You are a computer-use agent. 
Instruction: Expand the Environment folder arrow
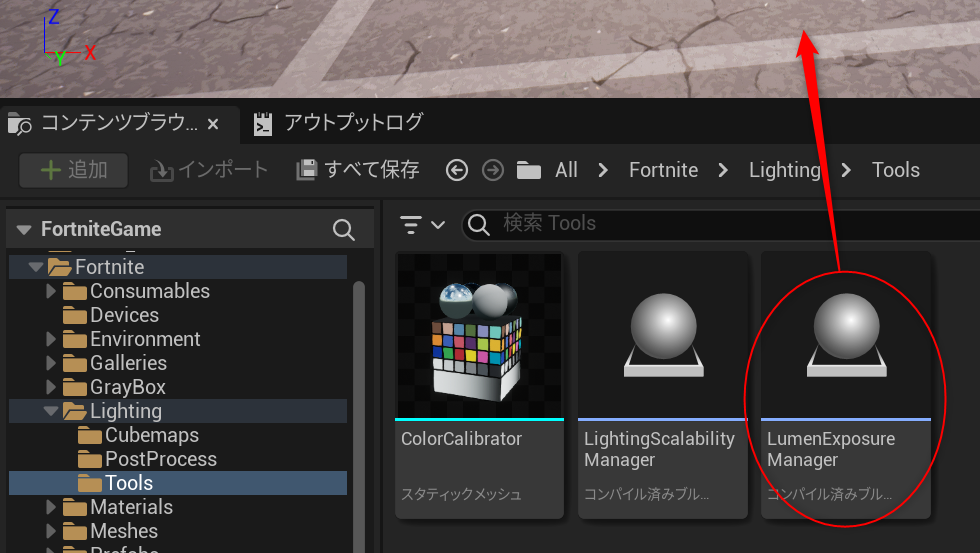click(x=51, y=339)
